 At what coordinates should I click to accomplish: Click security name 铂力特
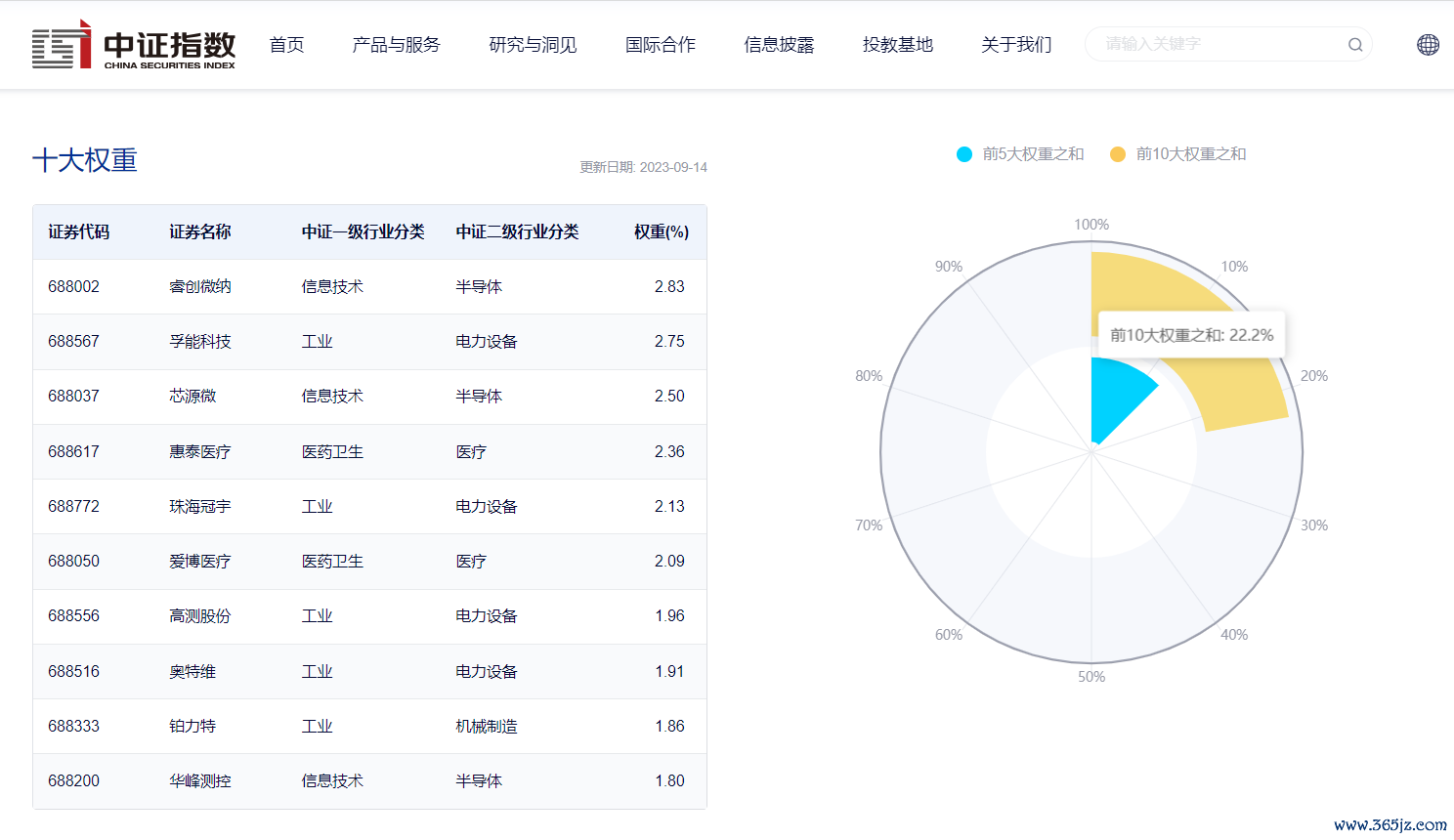pos(192,727)
